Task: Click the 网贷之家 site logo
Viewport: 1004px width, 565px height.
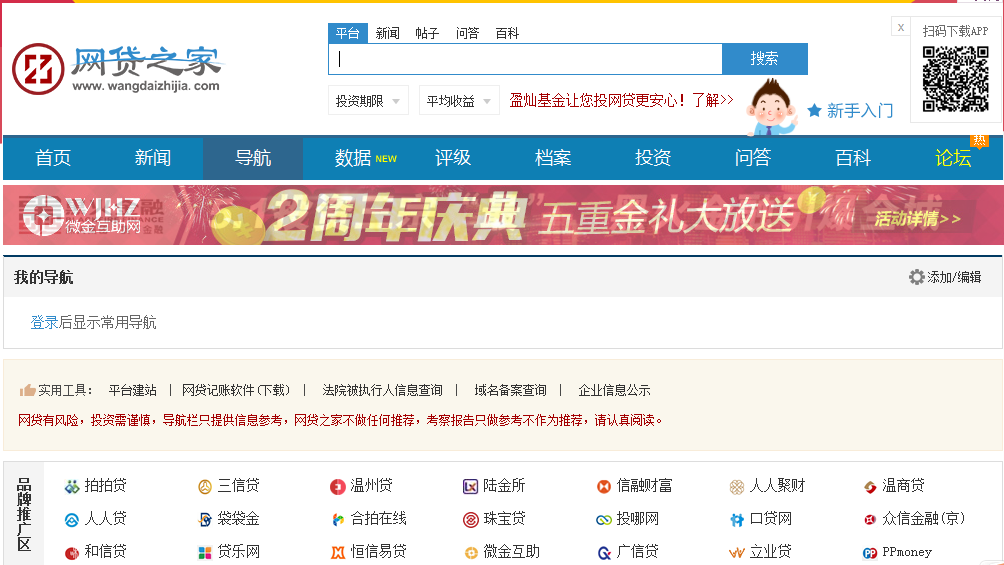Action: coord(116,69)
